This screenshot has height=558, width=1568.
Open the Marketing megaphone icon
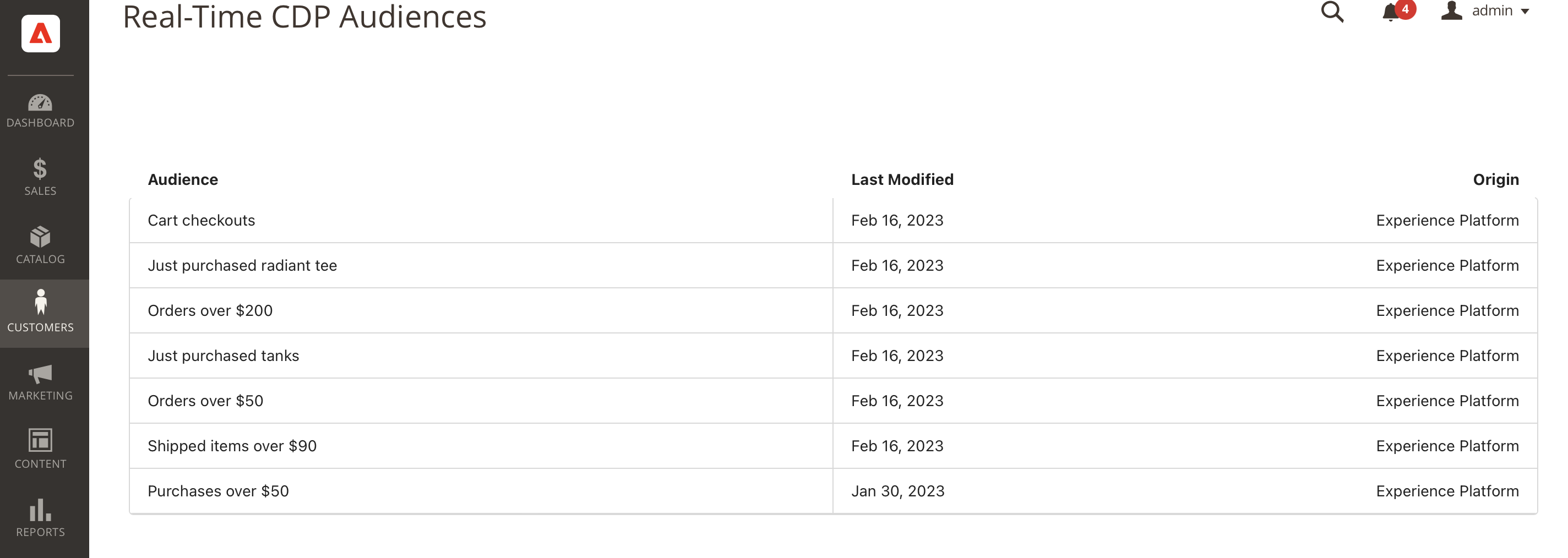[40, 374]
